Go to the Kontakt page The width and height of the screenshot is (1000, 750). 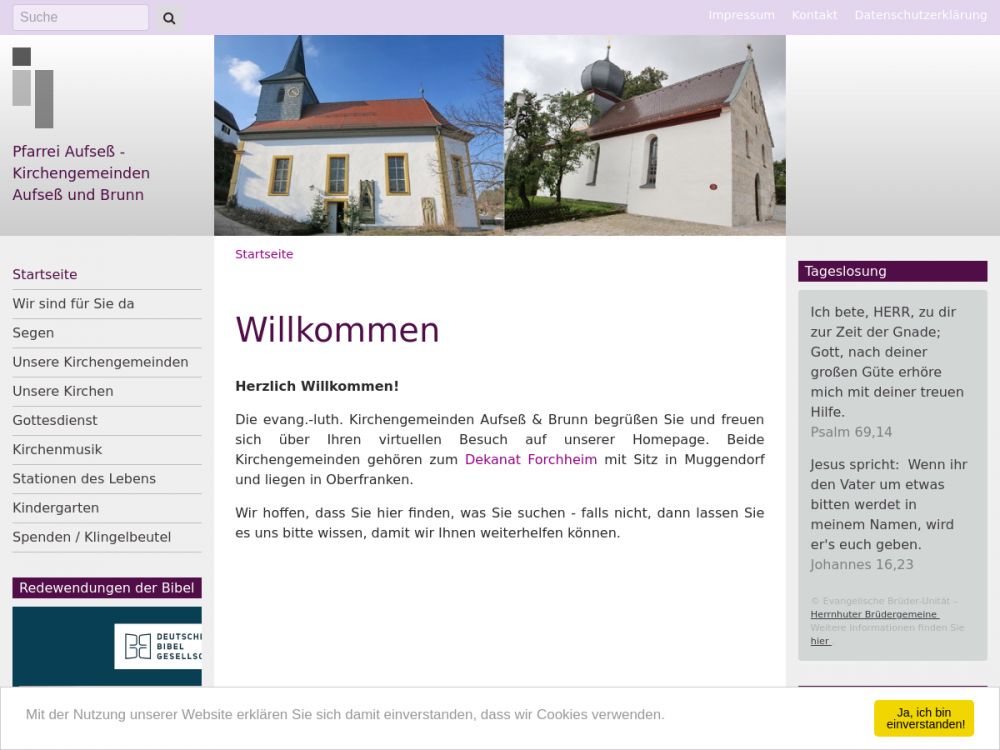point(814,15)
